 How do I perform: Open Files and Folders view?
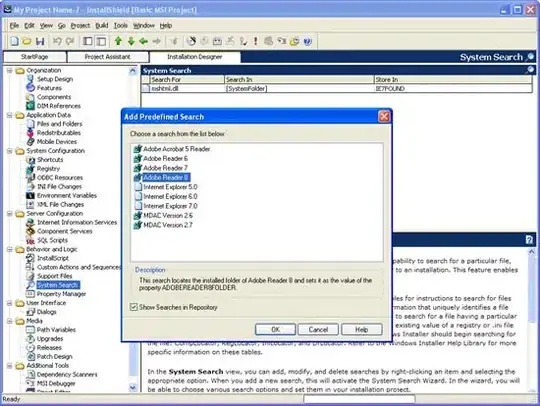(59, 124)
